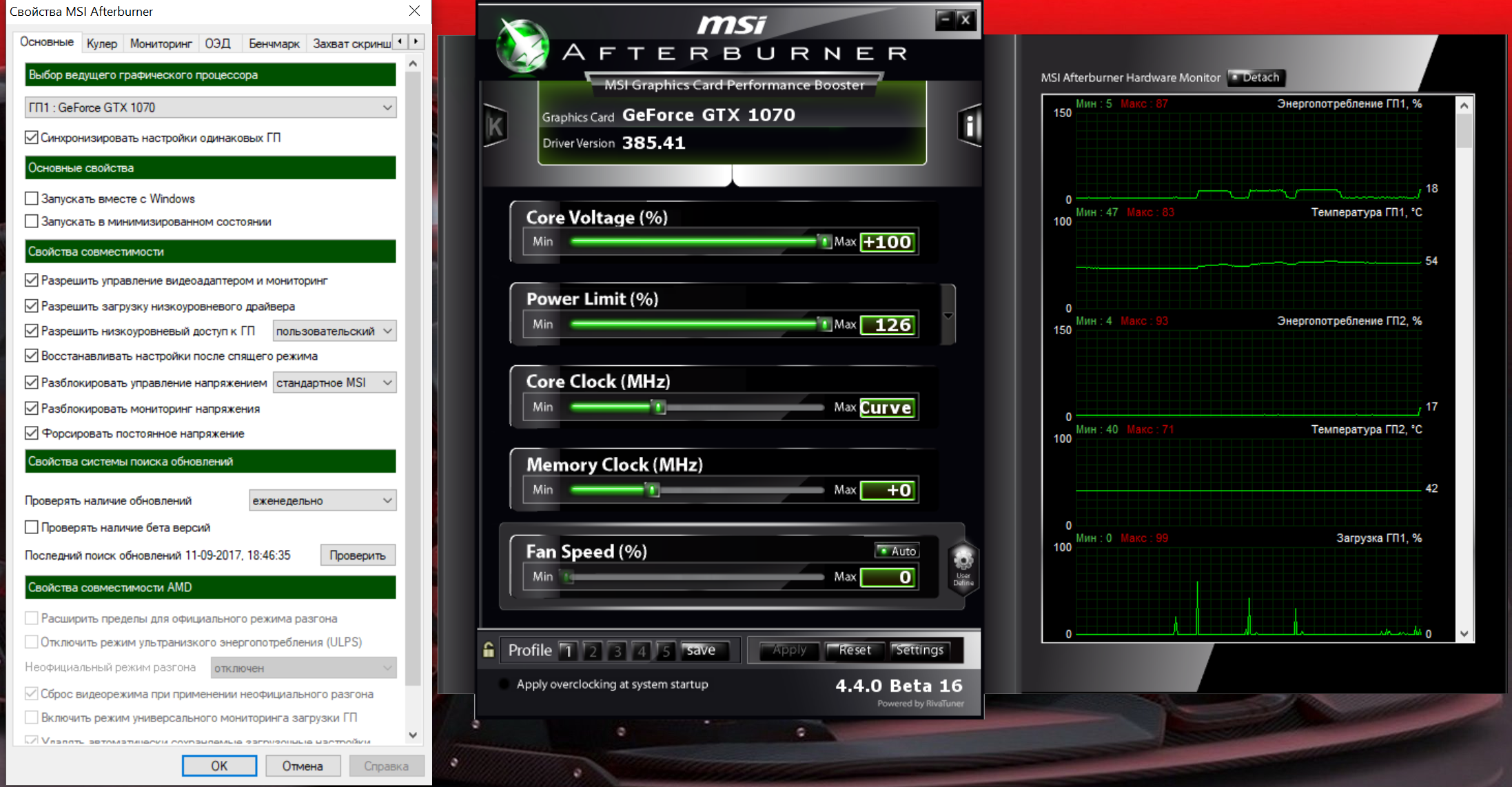Click the Memory Clock slider handle

[652, 490]
